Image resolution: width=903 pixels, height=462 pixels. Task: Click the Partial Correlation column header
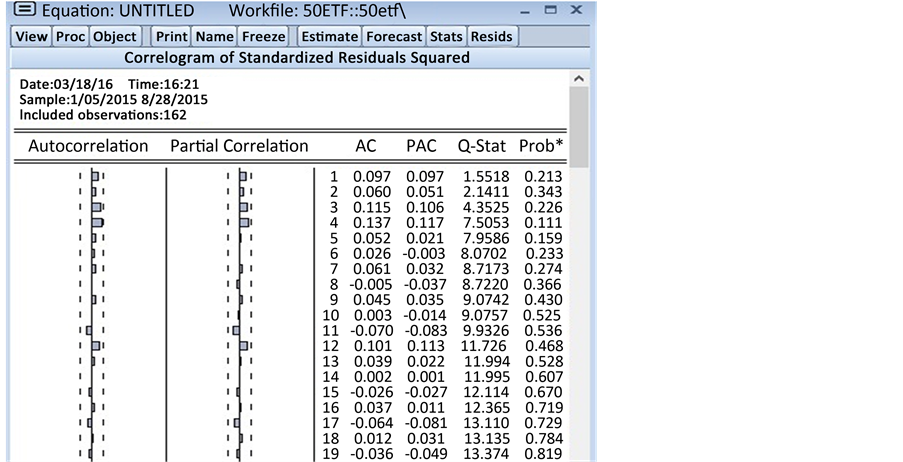239,146
